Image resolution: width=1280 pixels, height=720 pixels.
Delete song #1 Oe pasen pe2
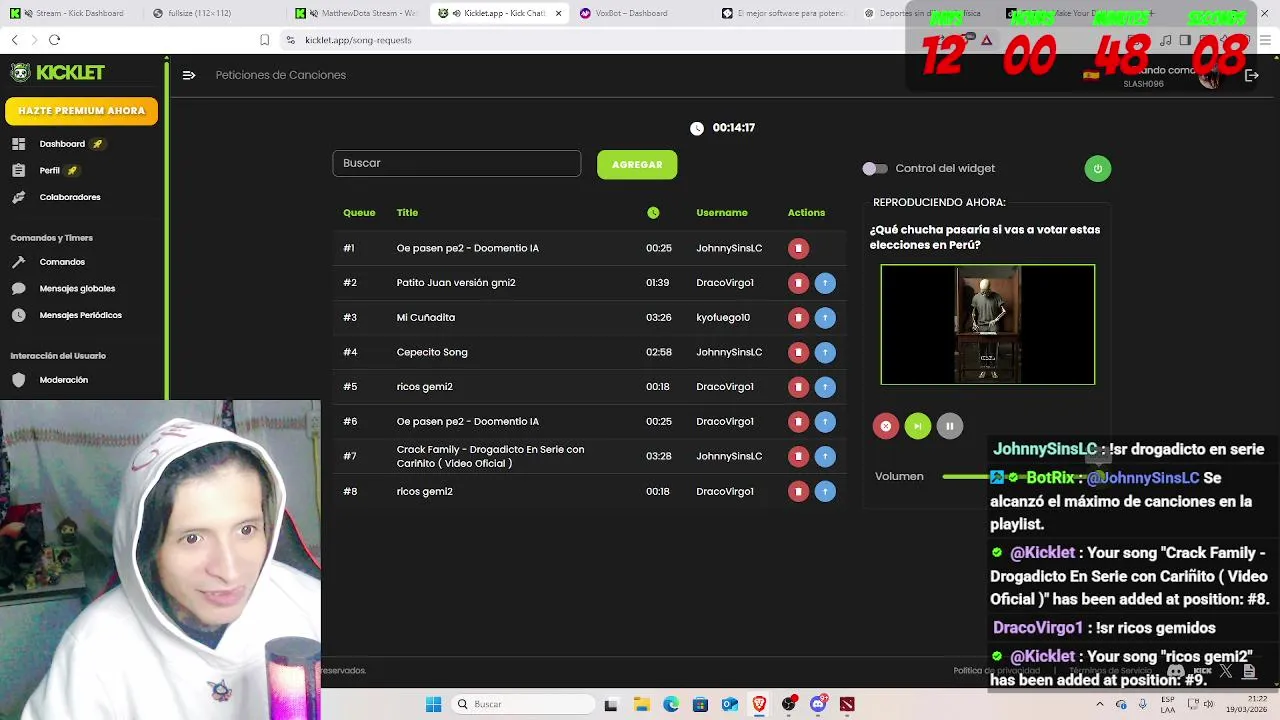click(x=798, y=248)
